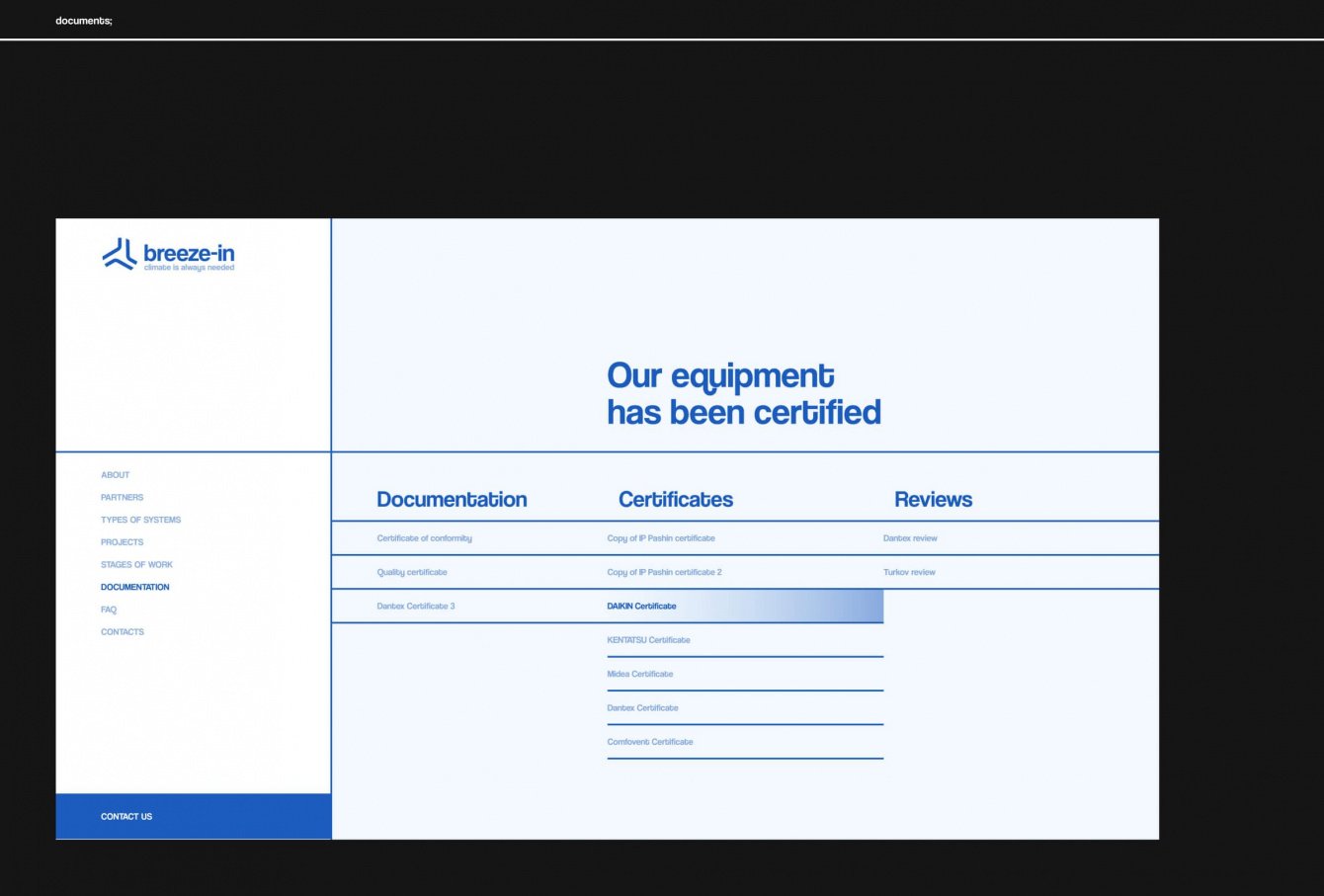Go to PARTNERS in the sidebar

click(x=122, y=498)
